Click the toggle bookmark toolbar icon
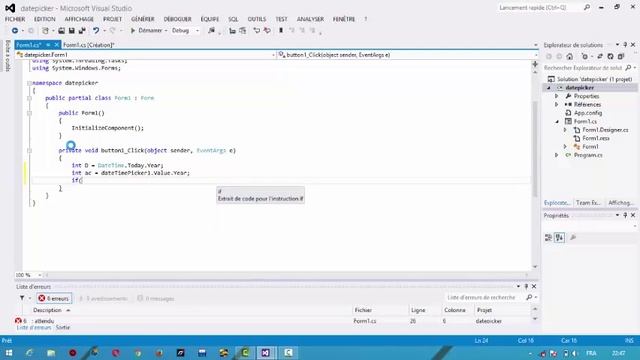 click(281, 31)
